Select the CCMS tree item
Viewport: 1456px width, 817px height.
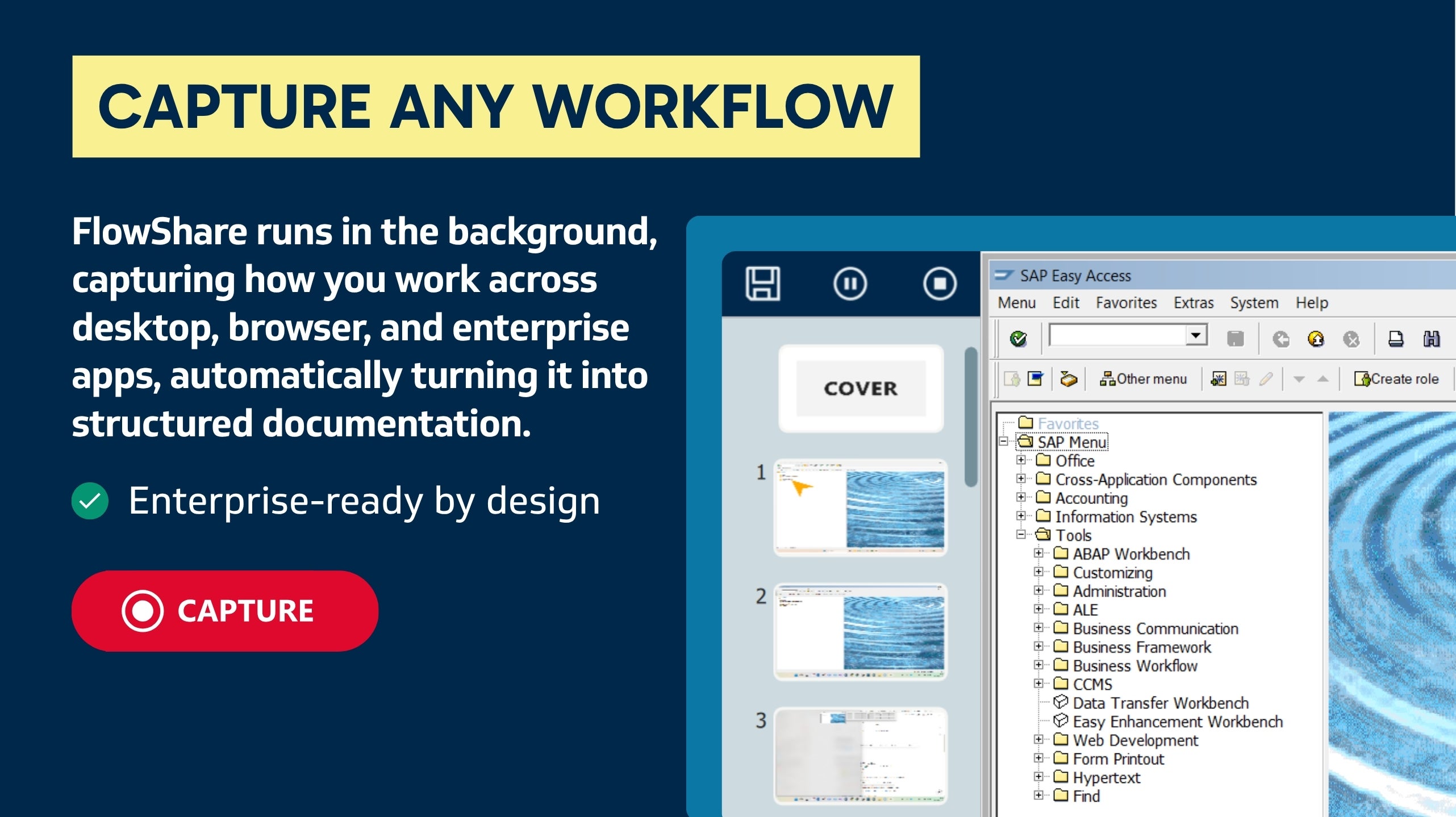point(1092,684)
